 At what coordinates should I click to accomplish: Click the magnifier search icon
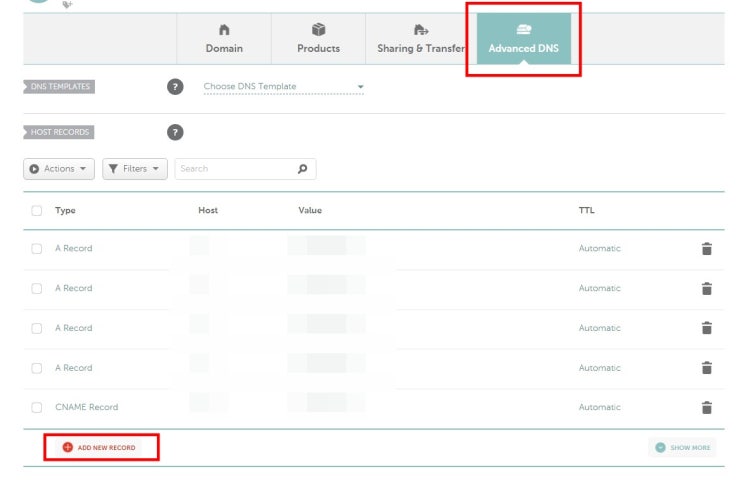pos(302,169)
